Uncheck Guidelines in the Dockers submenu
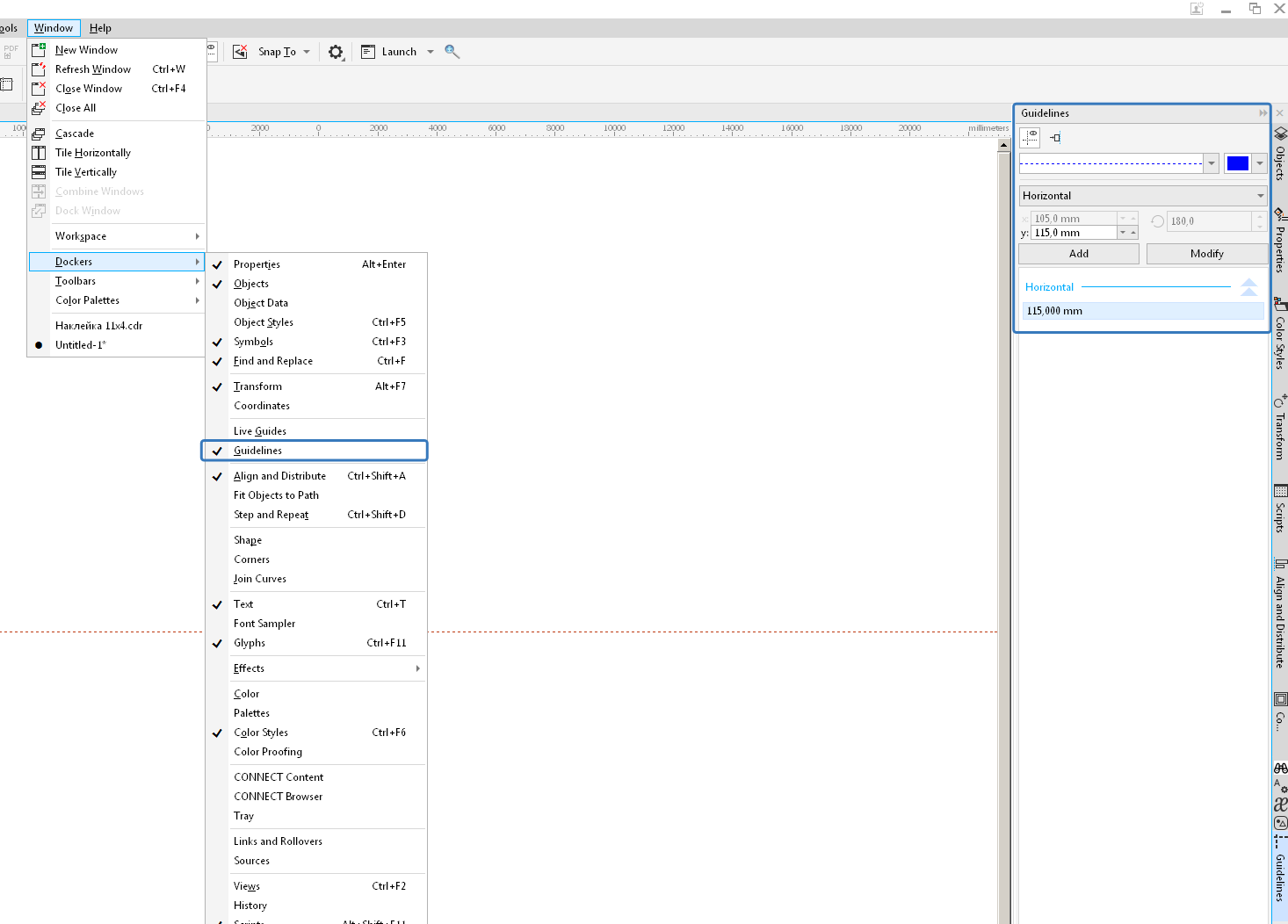1288x924 pixels. pos(257,451)
